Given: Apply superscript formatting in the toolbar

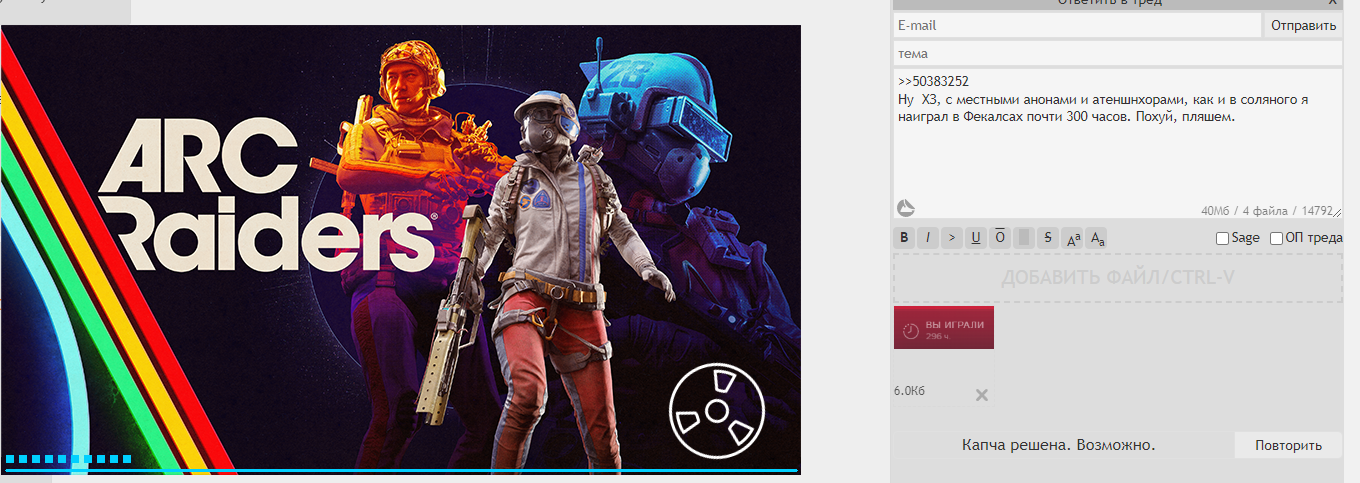Looking at the screenshot, I should (x=1072, y=237).
